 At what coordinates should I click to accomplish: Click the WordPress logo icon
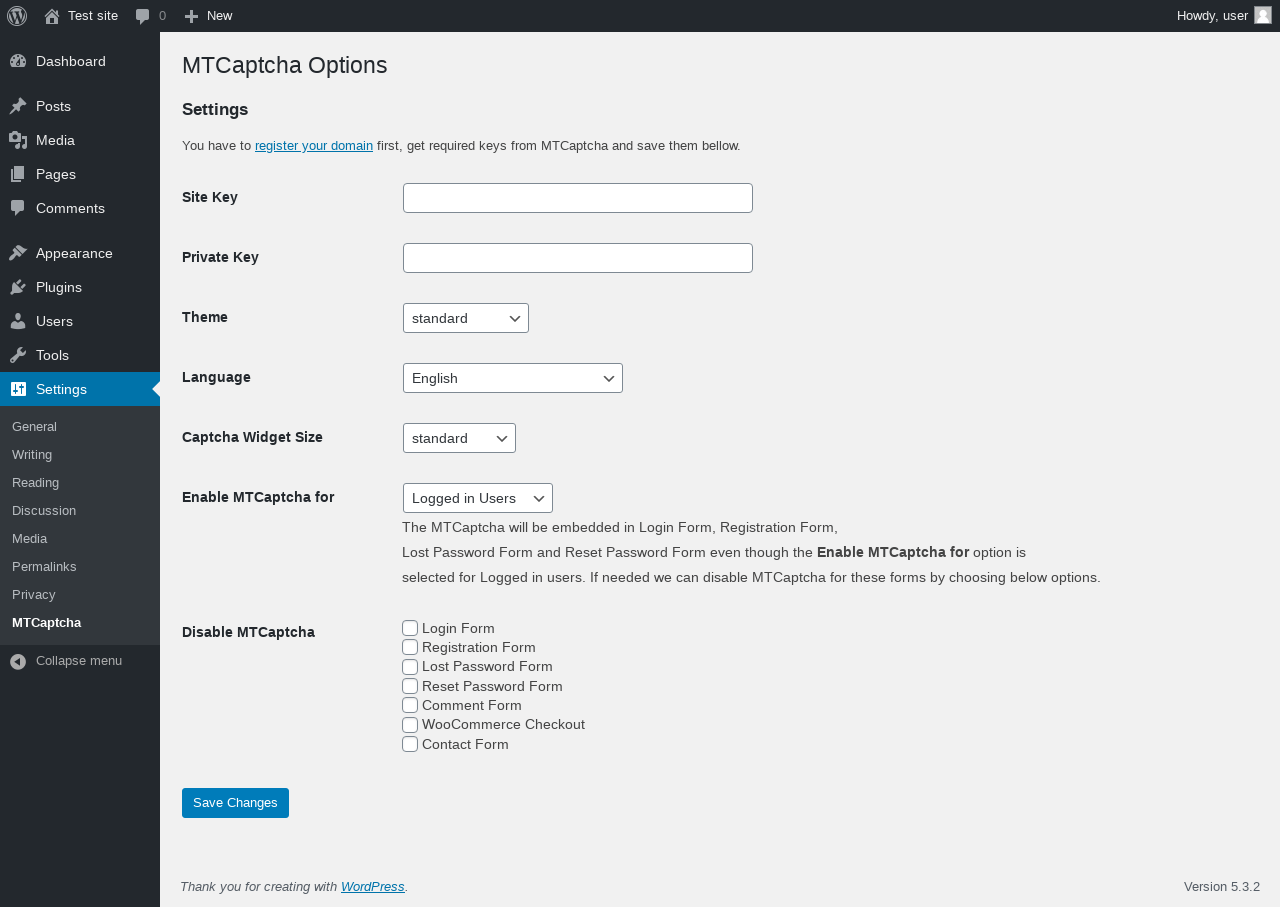coord(17,16)
